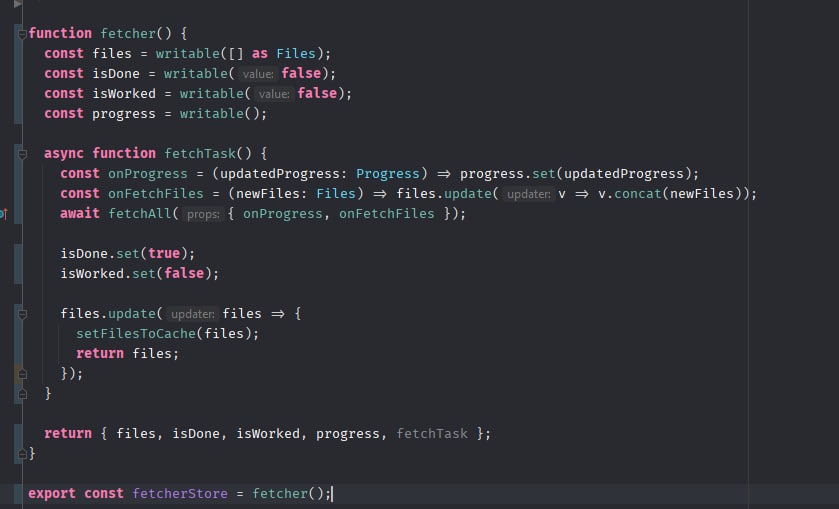Click the 'async' keyword
This screenshot has height=509, width=839.
[64, 154]
